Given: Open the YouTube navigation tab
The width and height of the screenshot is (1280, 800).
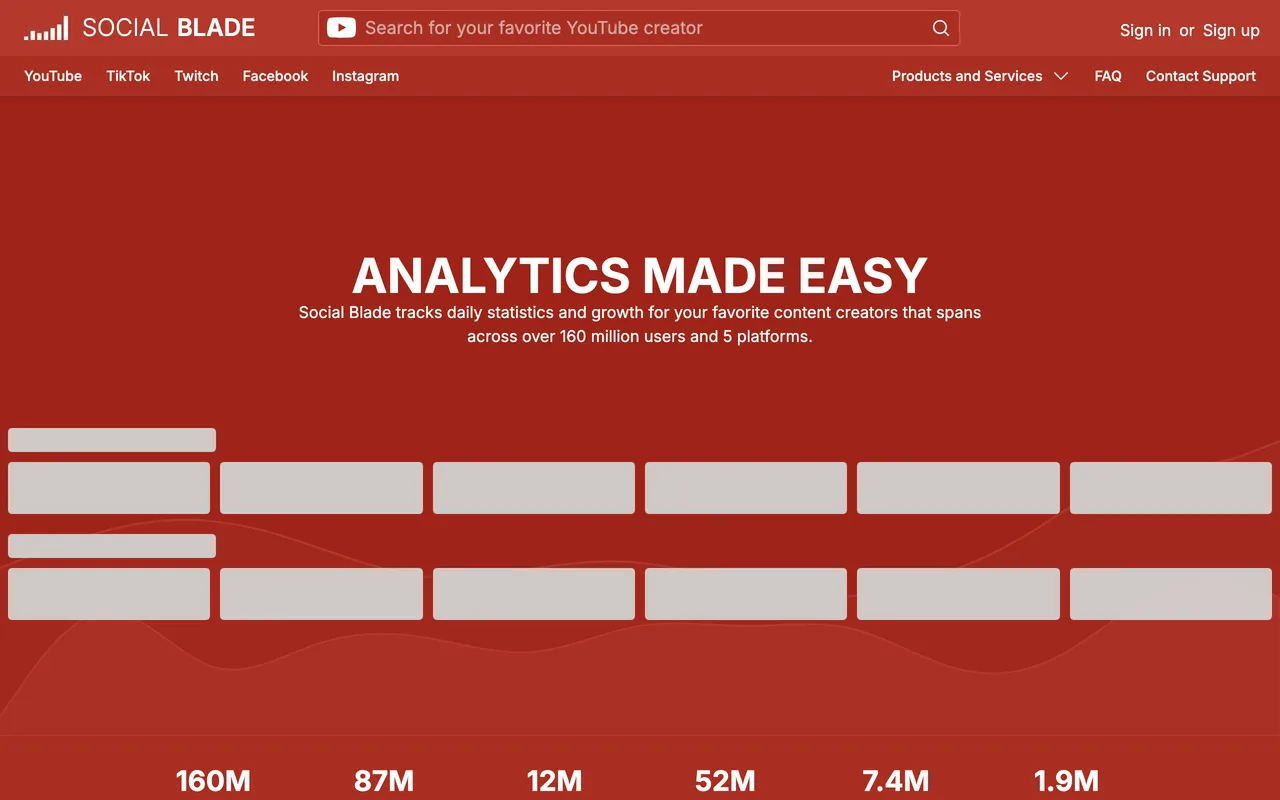Looking at the screenshot, I should pos(53,76).
